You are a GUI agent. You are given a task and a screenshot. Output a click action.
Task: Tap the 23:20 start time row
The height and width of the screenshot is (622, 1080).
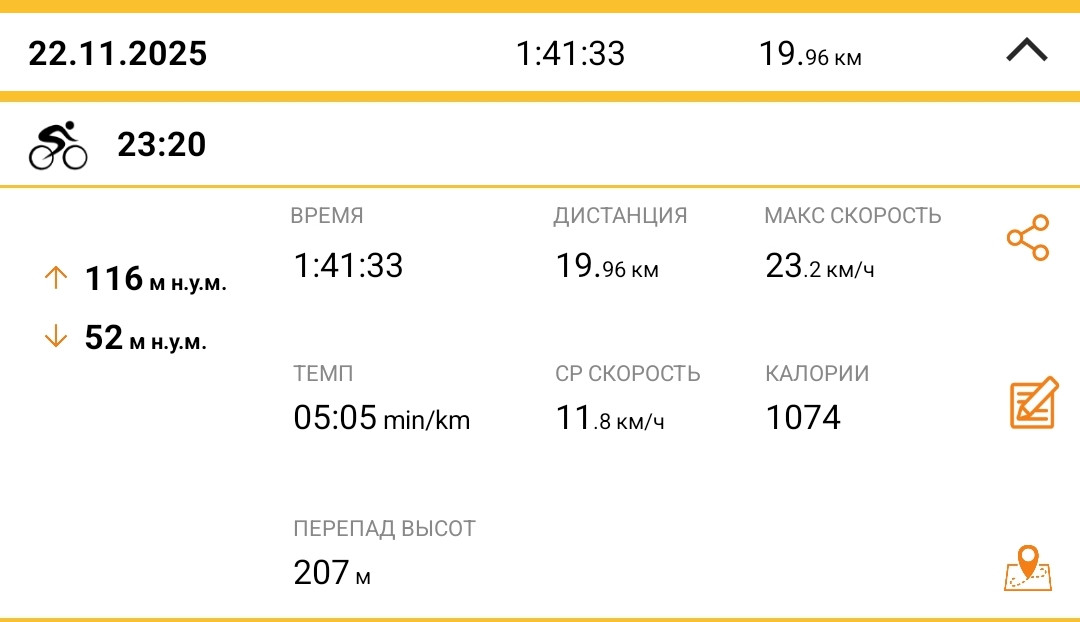point(540,144)
